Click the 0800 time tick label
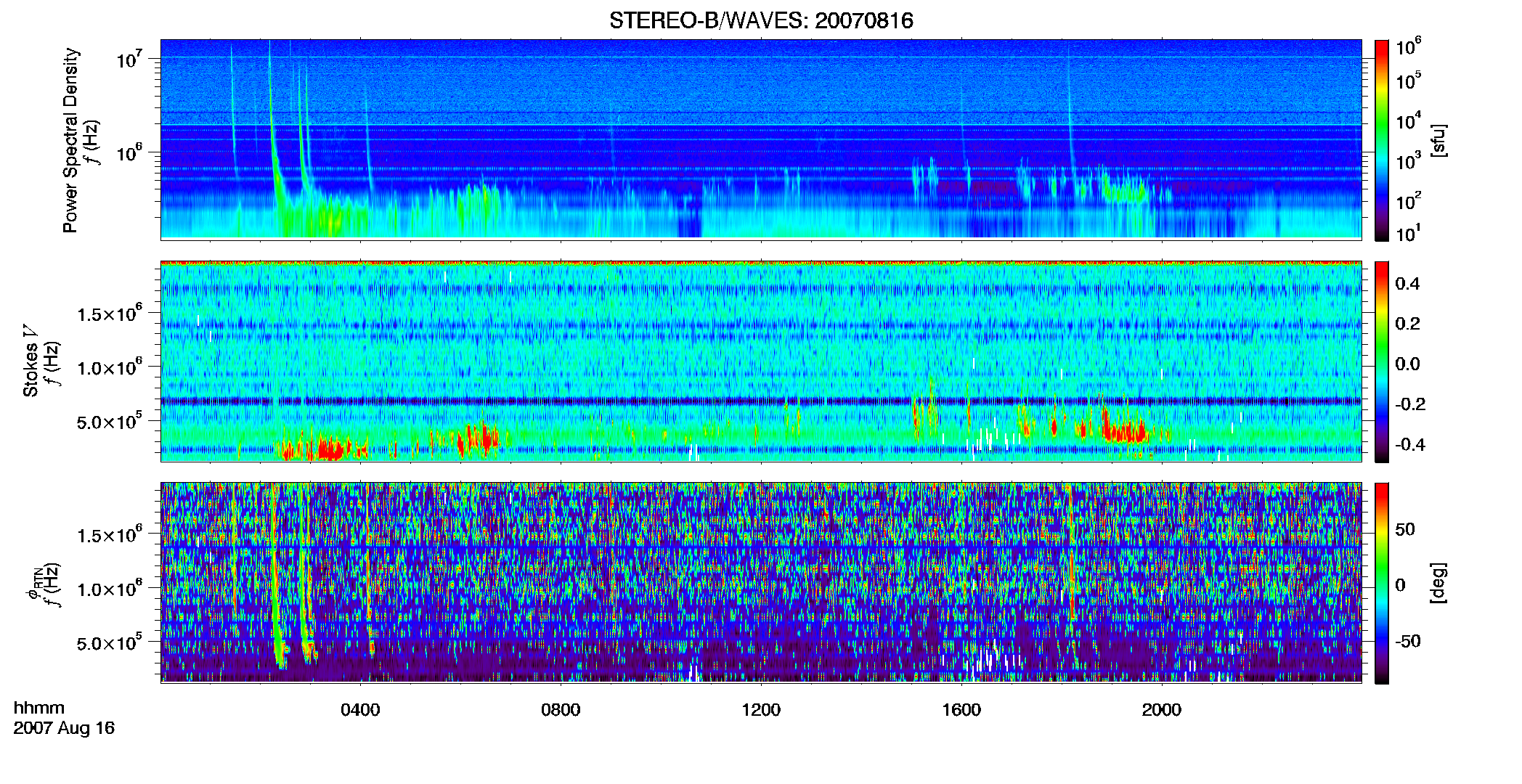Screen dimensions: 1522x784 [561, 710]
